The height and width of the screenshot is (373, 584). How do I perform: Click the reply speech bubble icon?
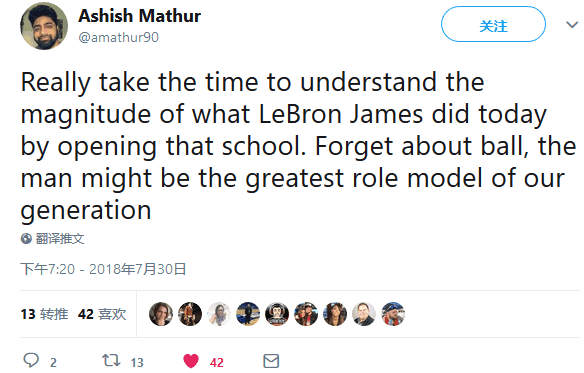[31, 360]
